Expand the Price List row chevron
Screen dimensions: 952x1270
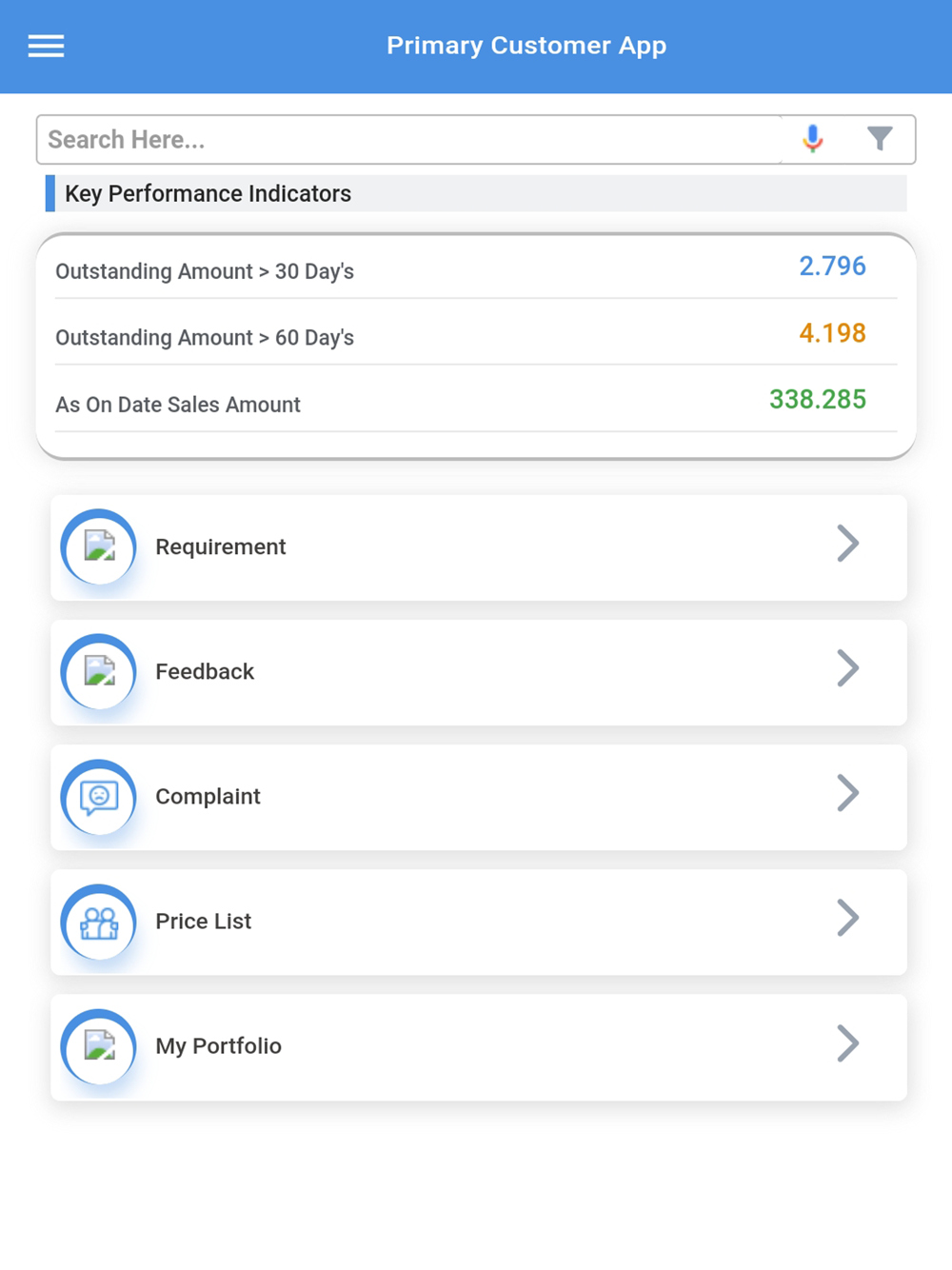pyautogui.click(x=847, y=918)
